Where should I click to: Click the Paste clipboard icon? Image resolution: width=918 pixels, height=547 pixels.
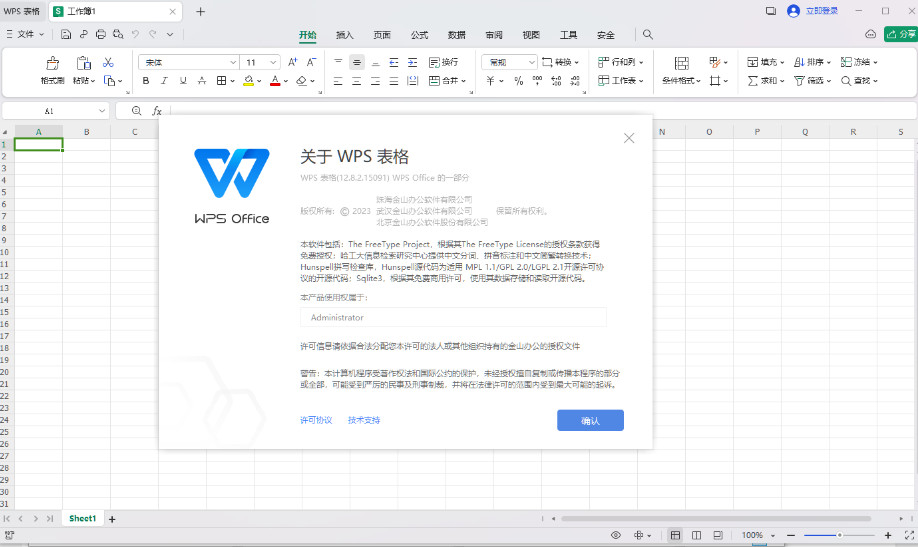pos(84,63)
